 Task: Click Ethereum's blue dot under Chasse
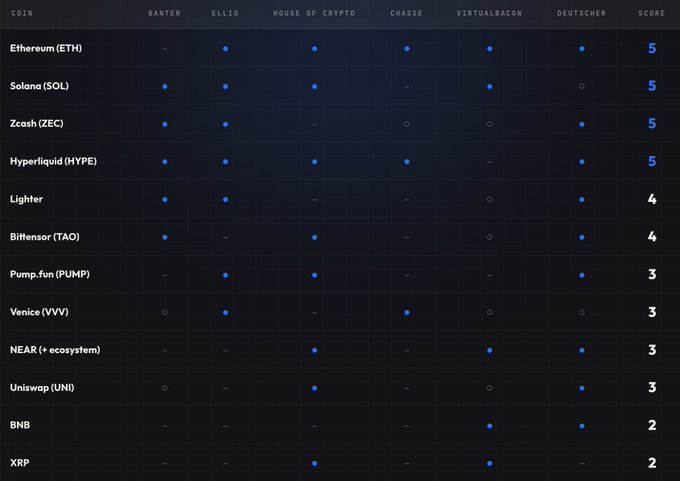pyautogui.click(x=407, y=49)
